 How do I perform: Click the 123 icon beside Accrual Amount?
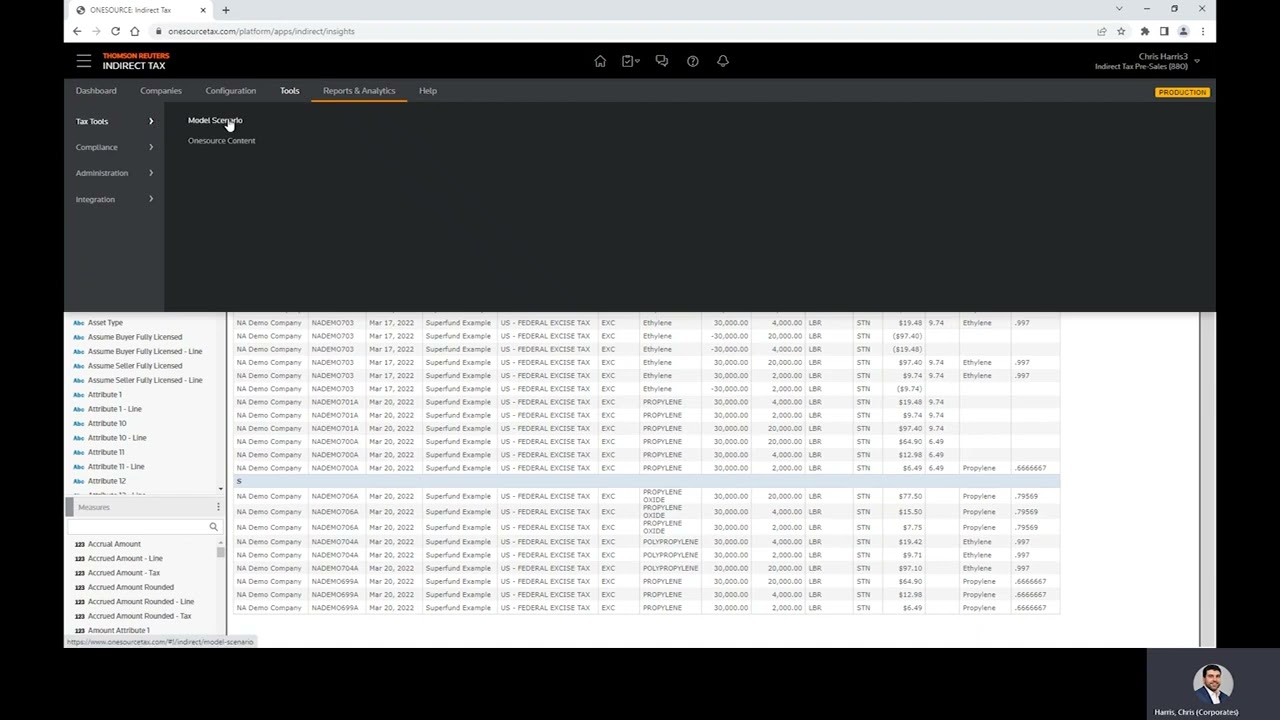79,544
